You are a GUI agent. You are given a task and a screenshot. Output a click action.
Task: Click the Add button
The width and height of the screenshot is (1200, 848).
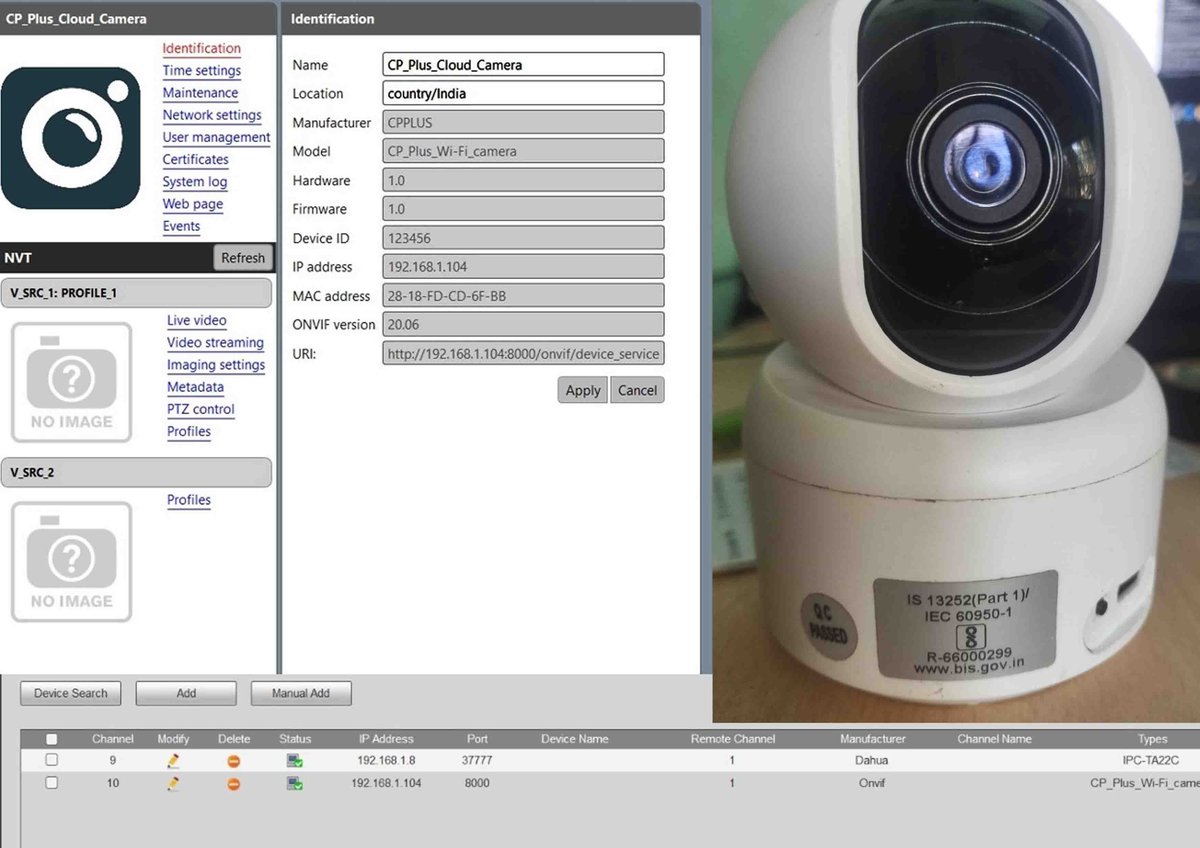click(x=186, y=693)
